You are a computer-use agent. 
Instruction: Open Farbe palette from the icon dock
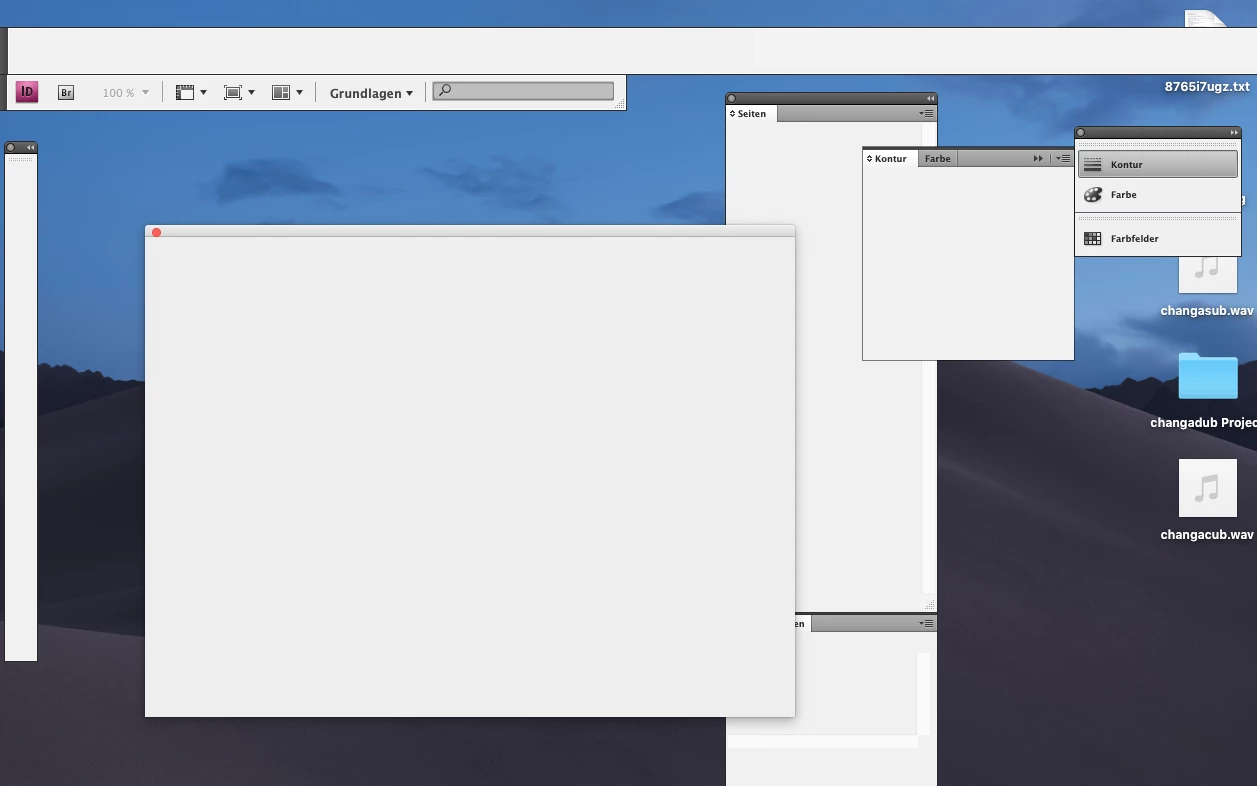pyautogui.click(x=1158, y=194)
